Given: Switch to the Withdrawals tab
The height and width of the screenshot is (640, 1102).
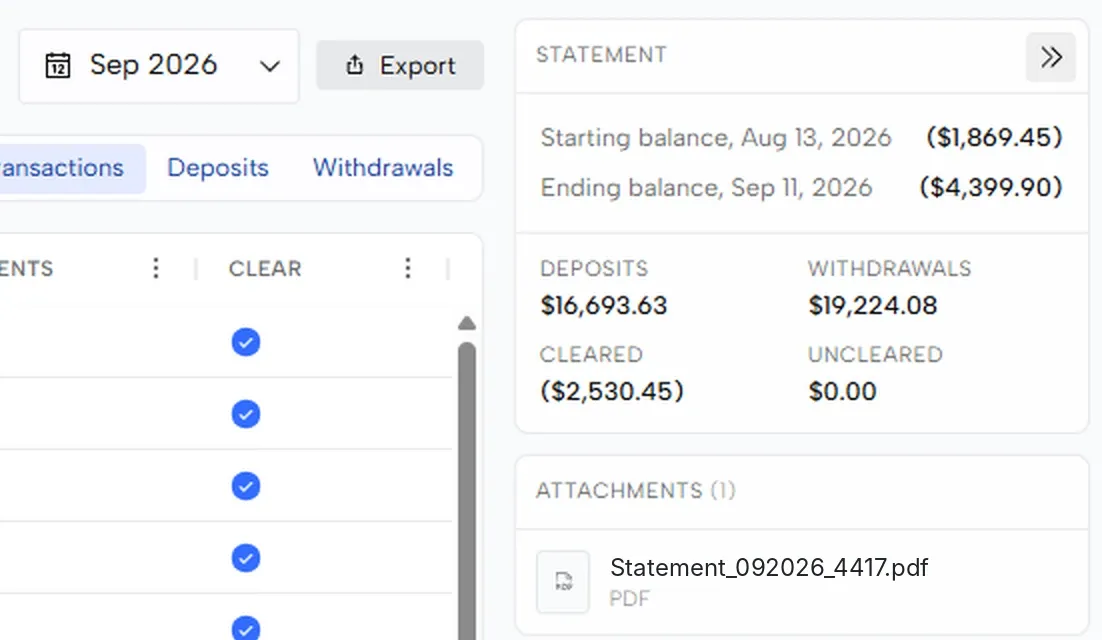Looking at the screenshot, I should coord(383,168).
